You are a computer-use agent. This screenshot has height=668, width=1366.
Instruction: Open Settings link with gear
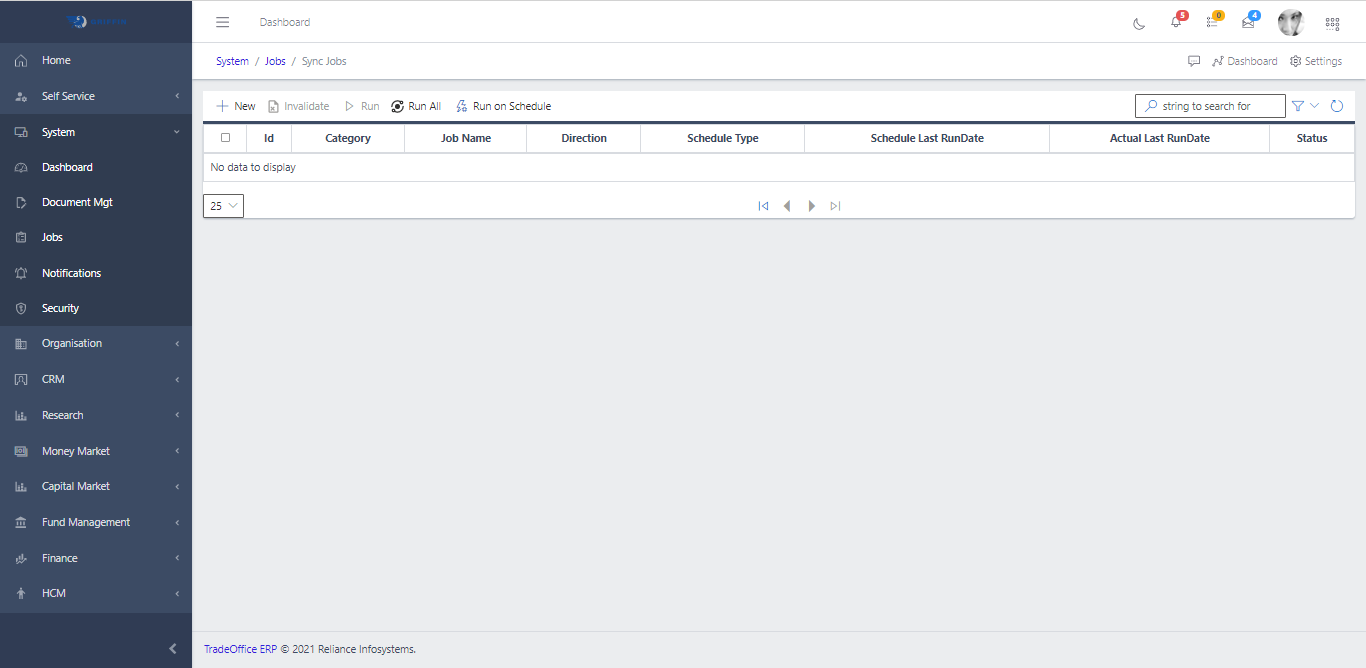point(1316,61)
